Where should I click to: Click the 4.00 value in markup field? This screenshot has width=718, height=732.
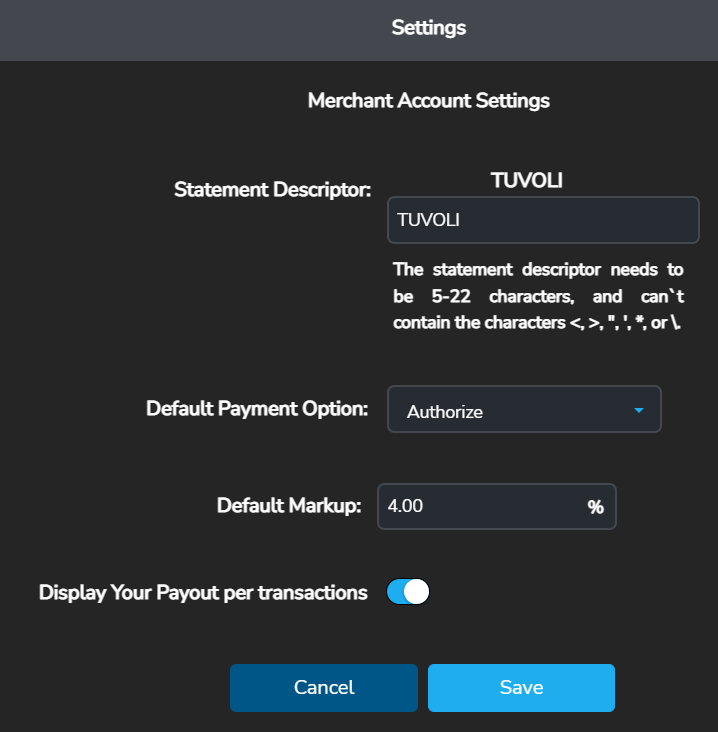pyautogui.click(x=405, y=506)
